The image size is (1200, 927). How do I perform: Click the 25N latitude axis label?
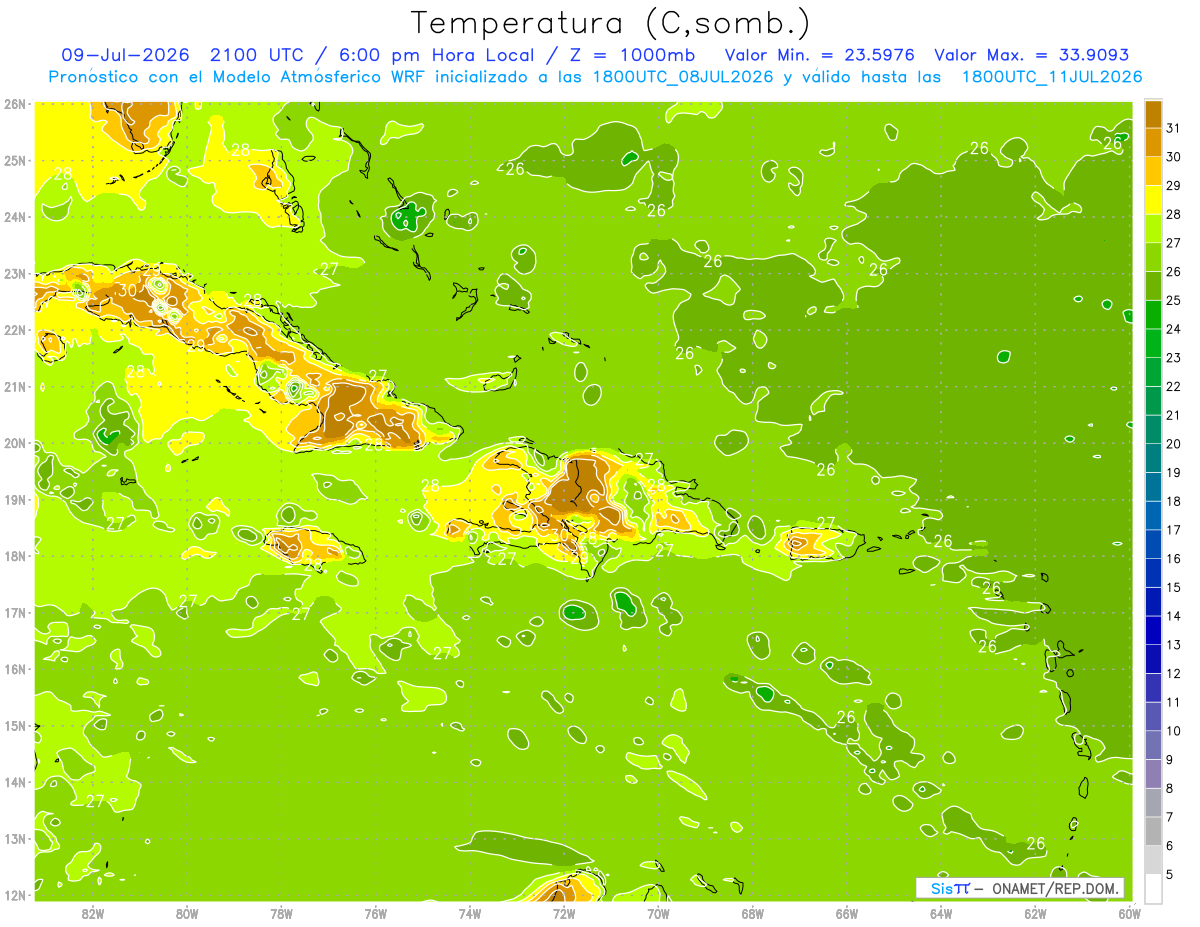pos(15,160)
